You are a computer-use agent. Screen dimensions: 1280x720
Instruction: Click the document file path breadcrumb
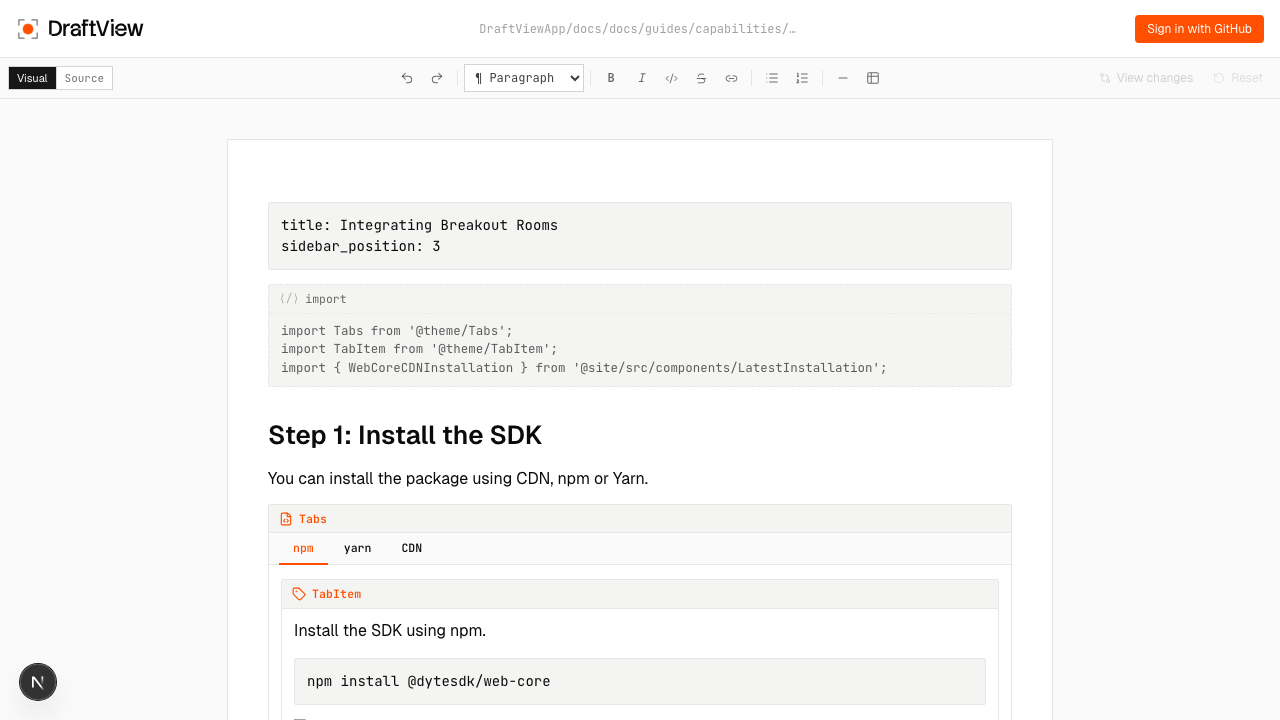click(638, 29)
